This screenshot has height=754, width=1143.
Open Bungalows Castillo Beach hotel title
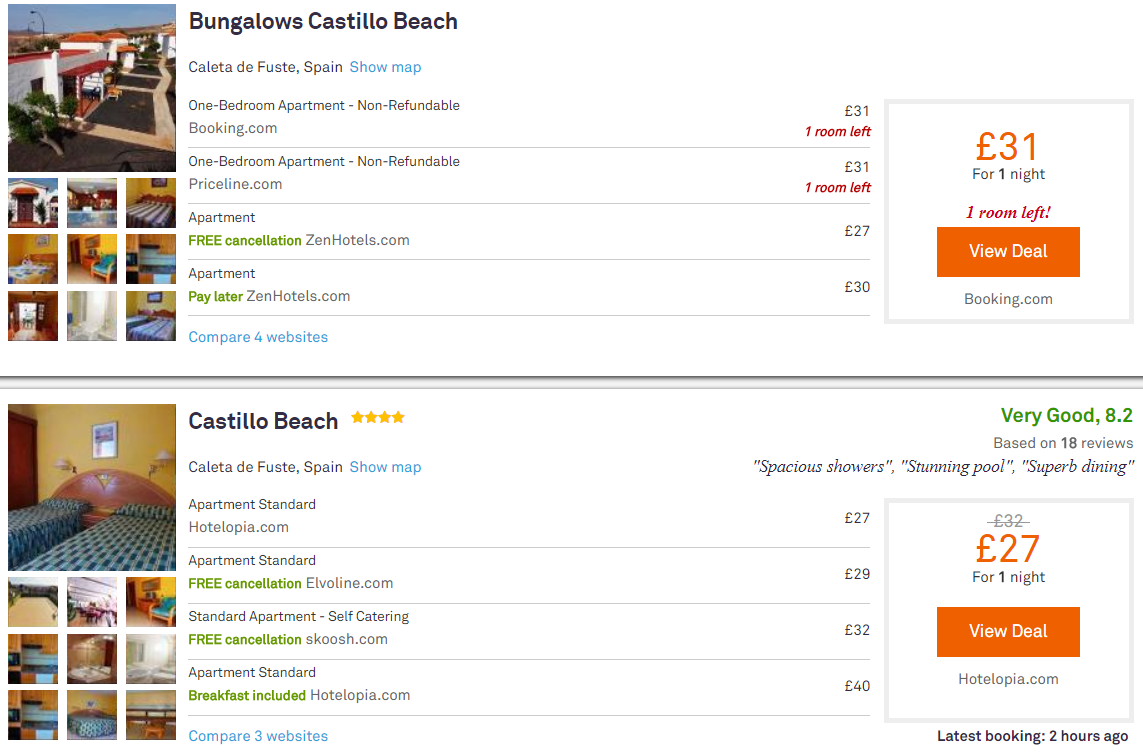point(323,22)
